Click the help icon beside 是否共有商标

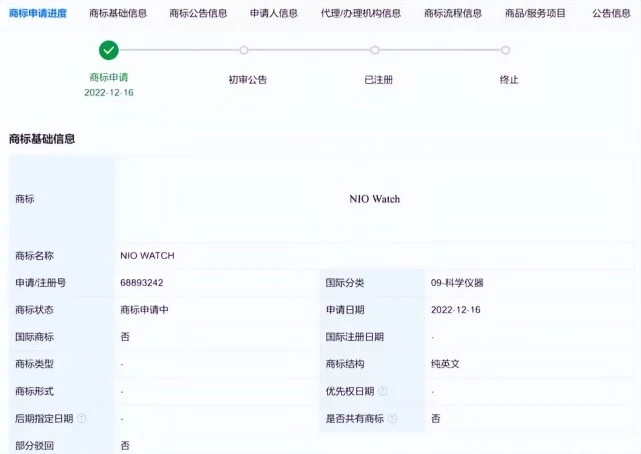coord(392,418)
